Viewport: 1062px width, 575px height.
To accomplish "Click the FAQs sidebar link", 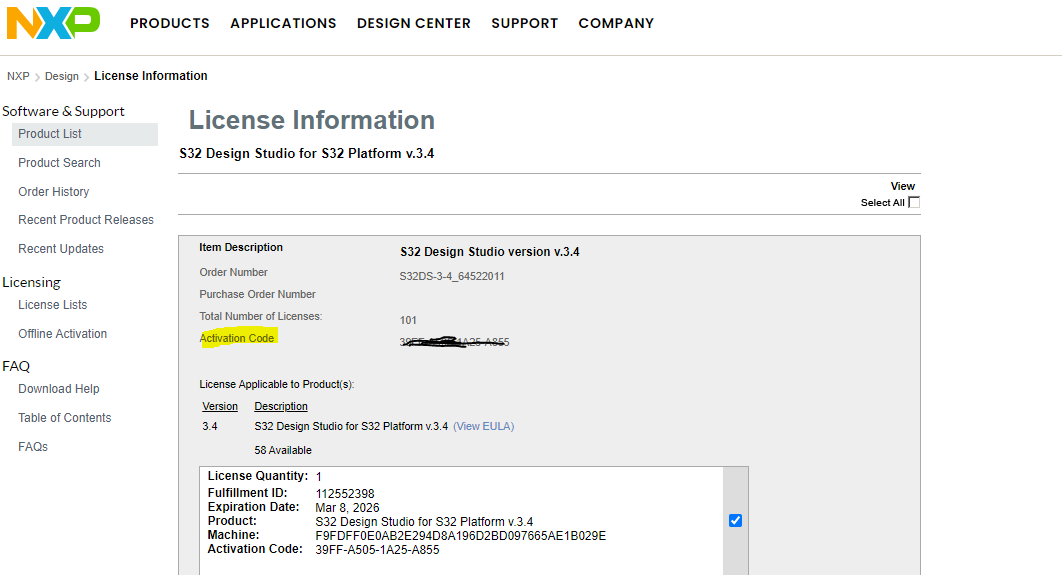I will click(x=33, y=447).
